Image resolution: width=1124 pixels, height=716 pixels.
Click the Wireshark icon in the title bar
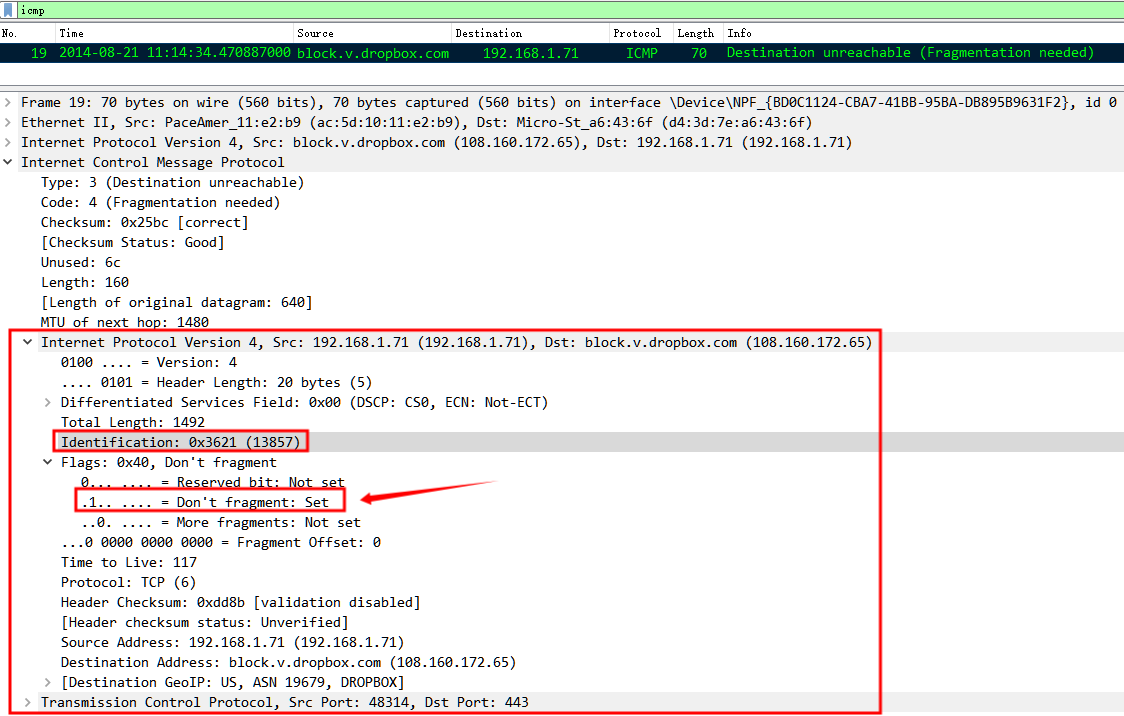pos(10,9)
